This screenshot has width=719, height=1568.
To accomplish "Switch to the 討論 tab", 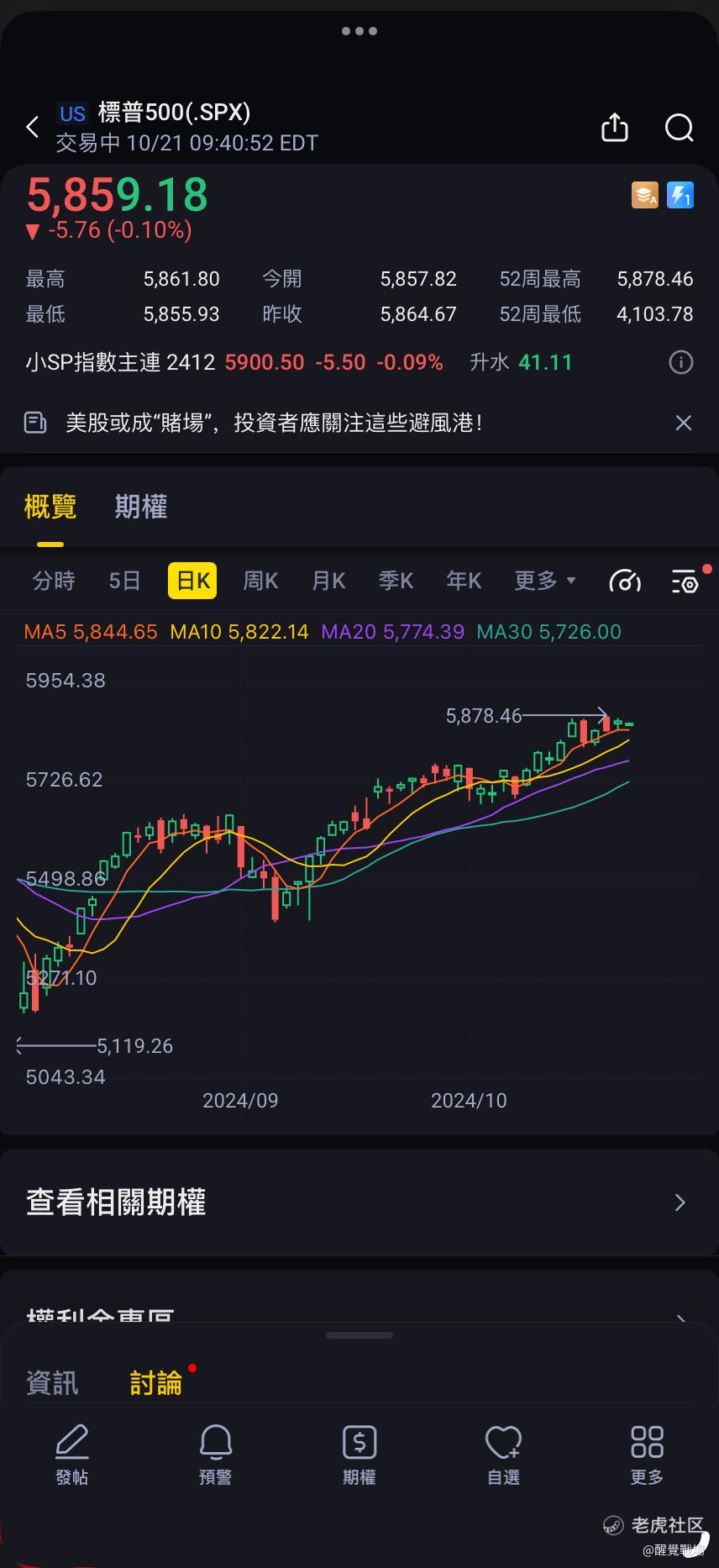I will click(x=156, y=1383).
